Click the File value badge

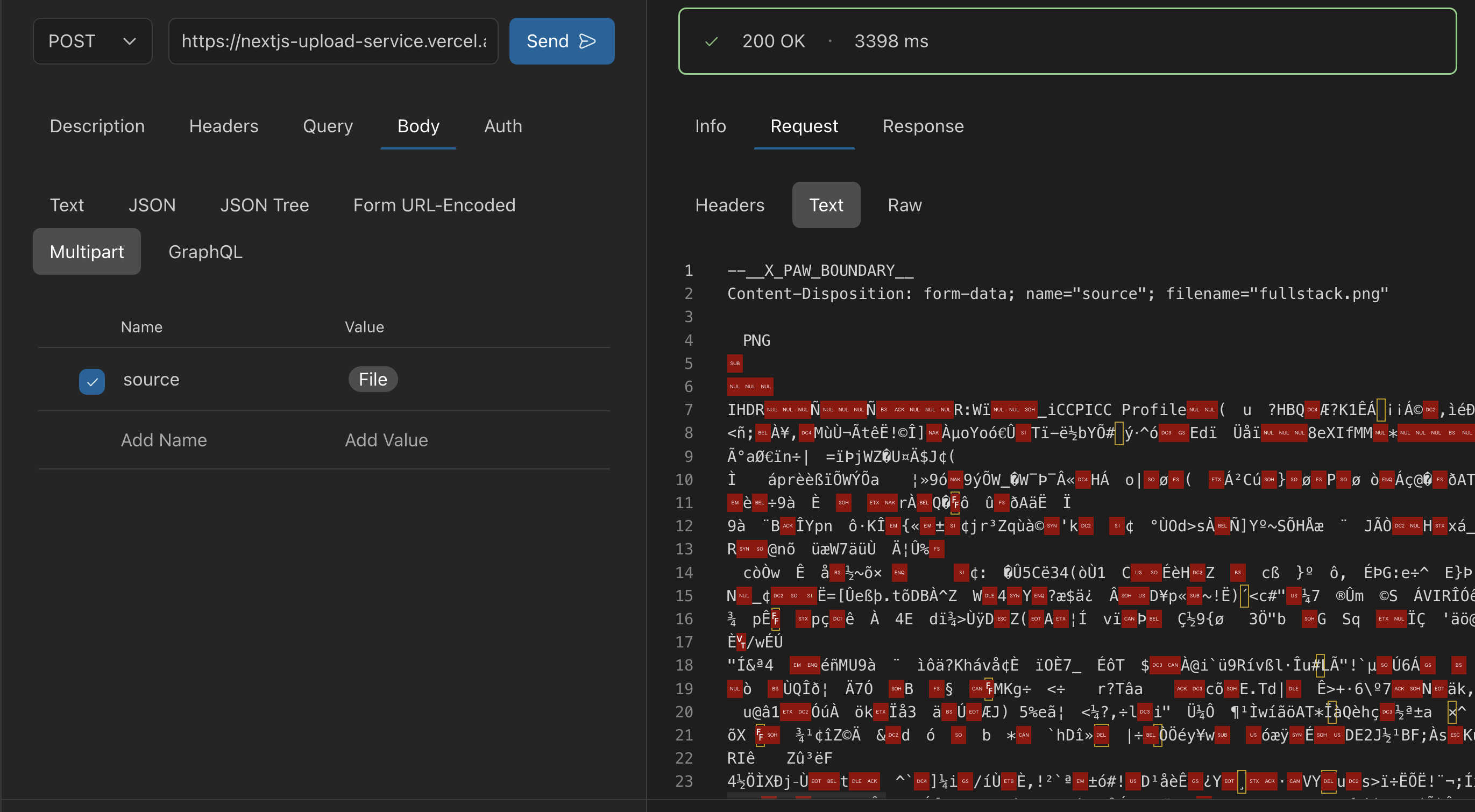373,380
